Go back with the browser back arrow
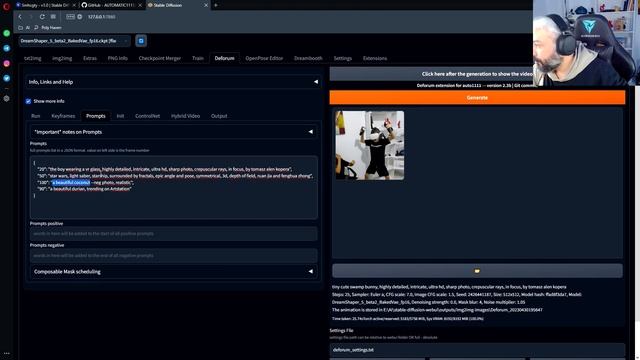 [20, 17]
